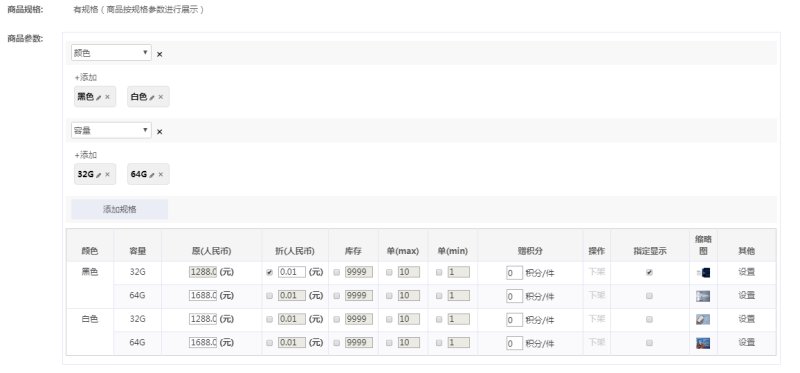Uncheck discount price checkbox for 黑色 32G
800x373 pixels.
pos(269,272)
